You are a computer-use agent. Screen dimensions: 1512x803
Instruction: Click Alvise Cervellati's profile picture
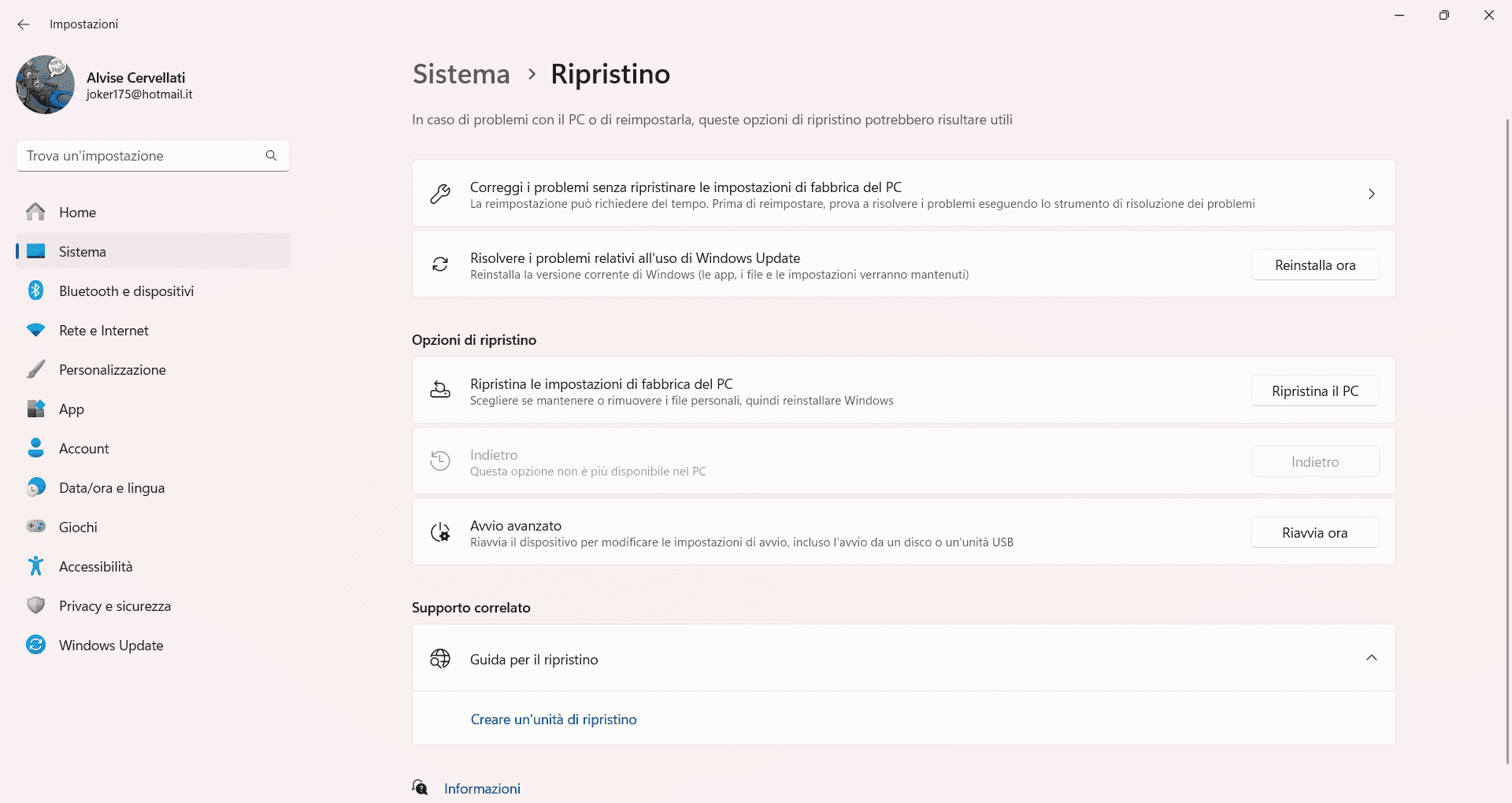[45, 84]
